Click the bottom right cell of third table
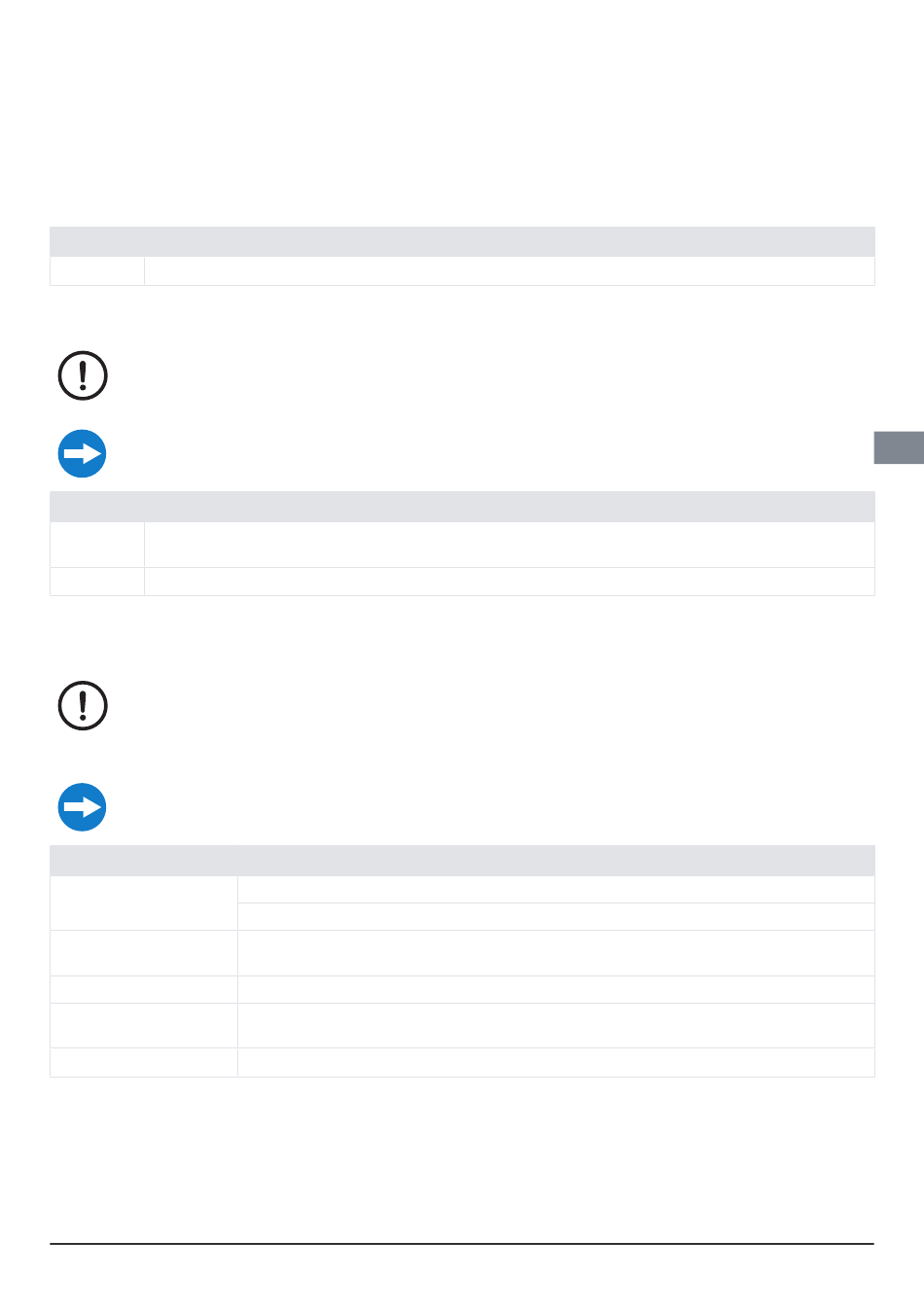The width and height of the screenshot is (924, 1311). click(x=556, y=1062)
